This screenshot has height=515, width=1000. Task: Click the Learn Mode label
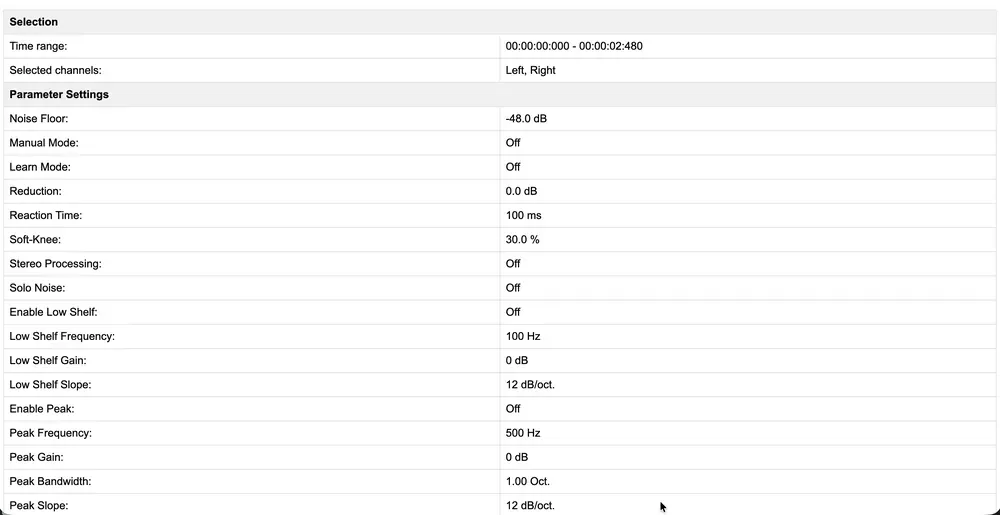pyautogui.click(x=40, y=167)
